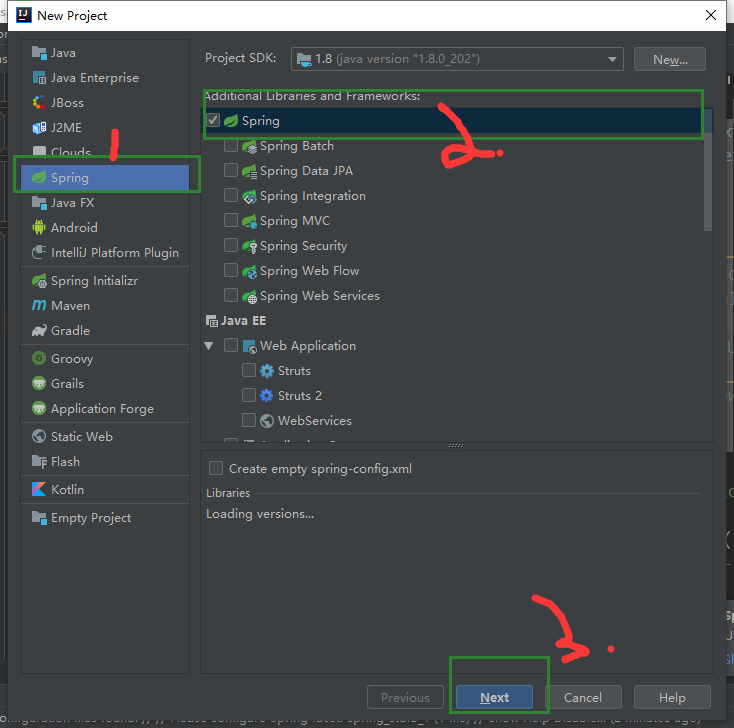The width and height of the screenshot is (734, 728).
Task: Click the Java folder icon in sidebar
Action: tap(39, 53)
